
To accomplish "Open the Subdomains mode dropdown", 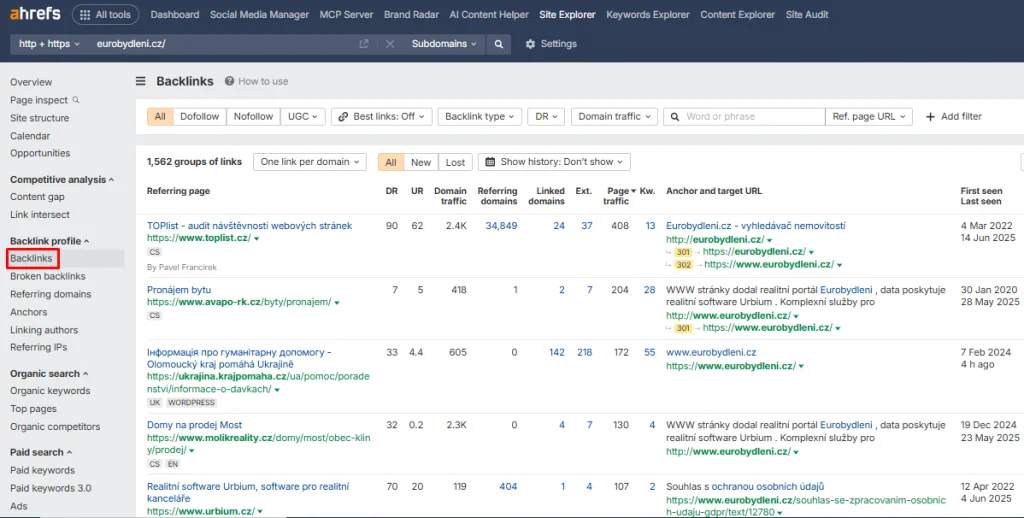I will (x=444, y=44).
